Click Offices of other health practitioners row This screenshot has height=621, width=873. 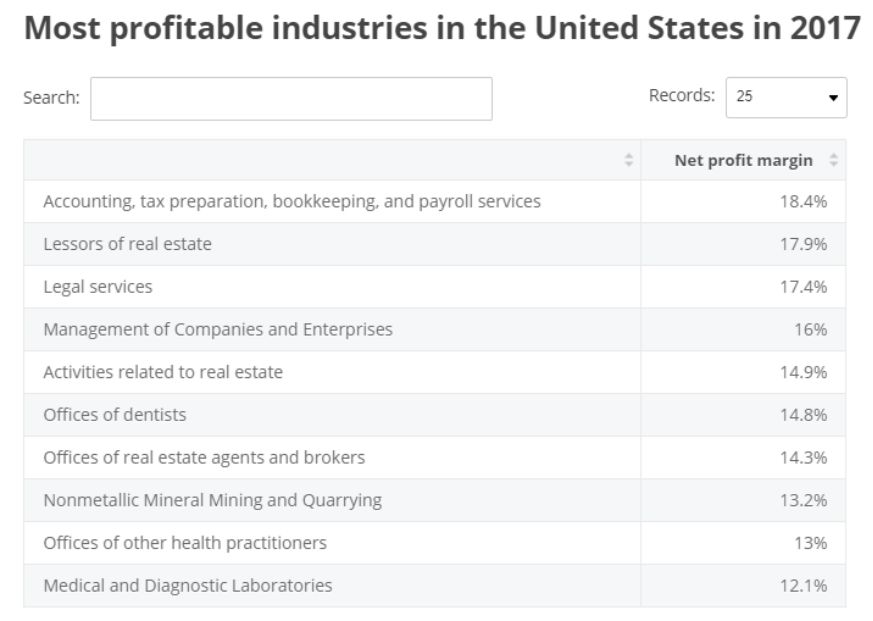click(x=185, y=543)
